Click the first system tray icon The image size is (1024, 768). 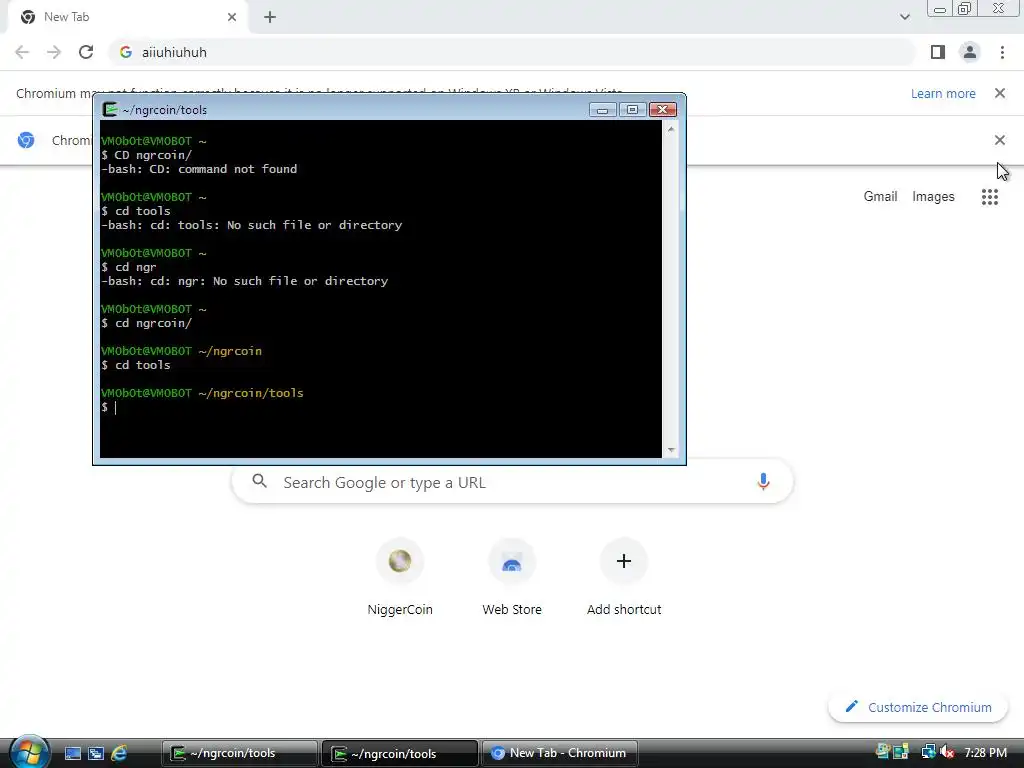pyautogui.click(x=883, y=752)
